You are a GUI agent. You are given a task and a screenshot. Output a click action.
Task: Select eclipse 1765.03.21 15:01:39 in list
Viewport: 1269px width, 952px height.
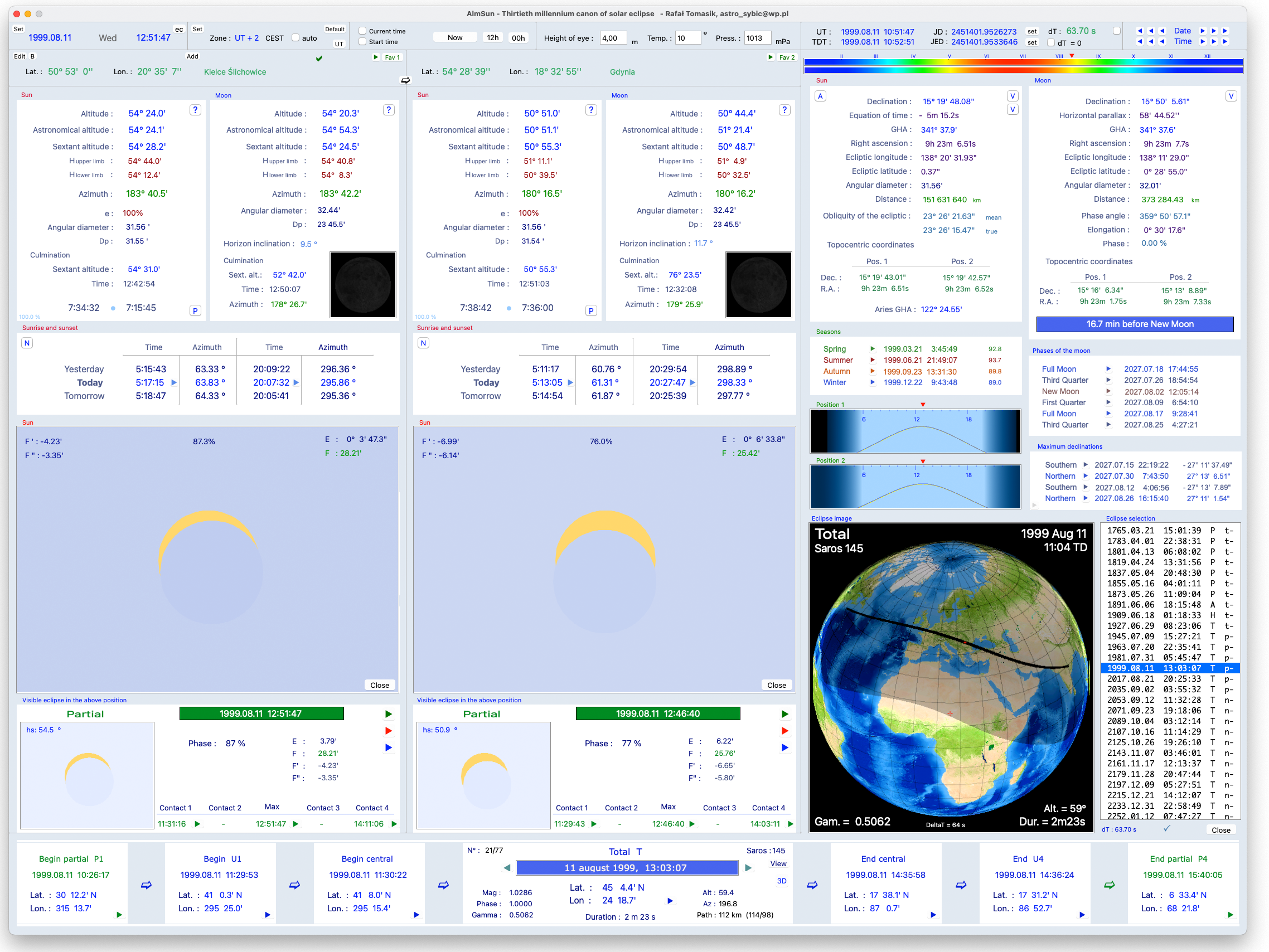[x=1170, y=531]
